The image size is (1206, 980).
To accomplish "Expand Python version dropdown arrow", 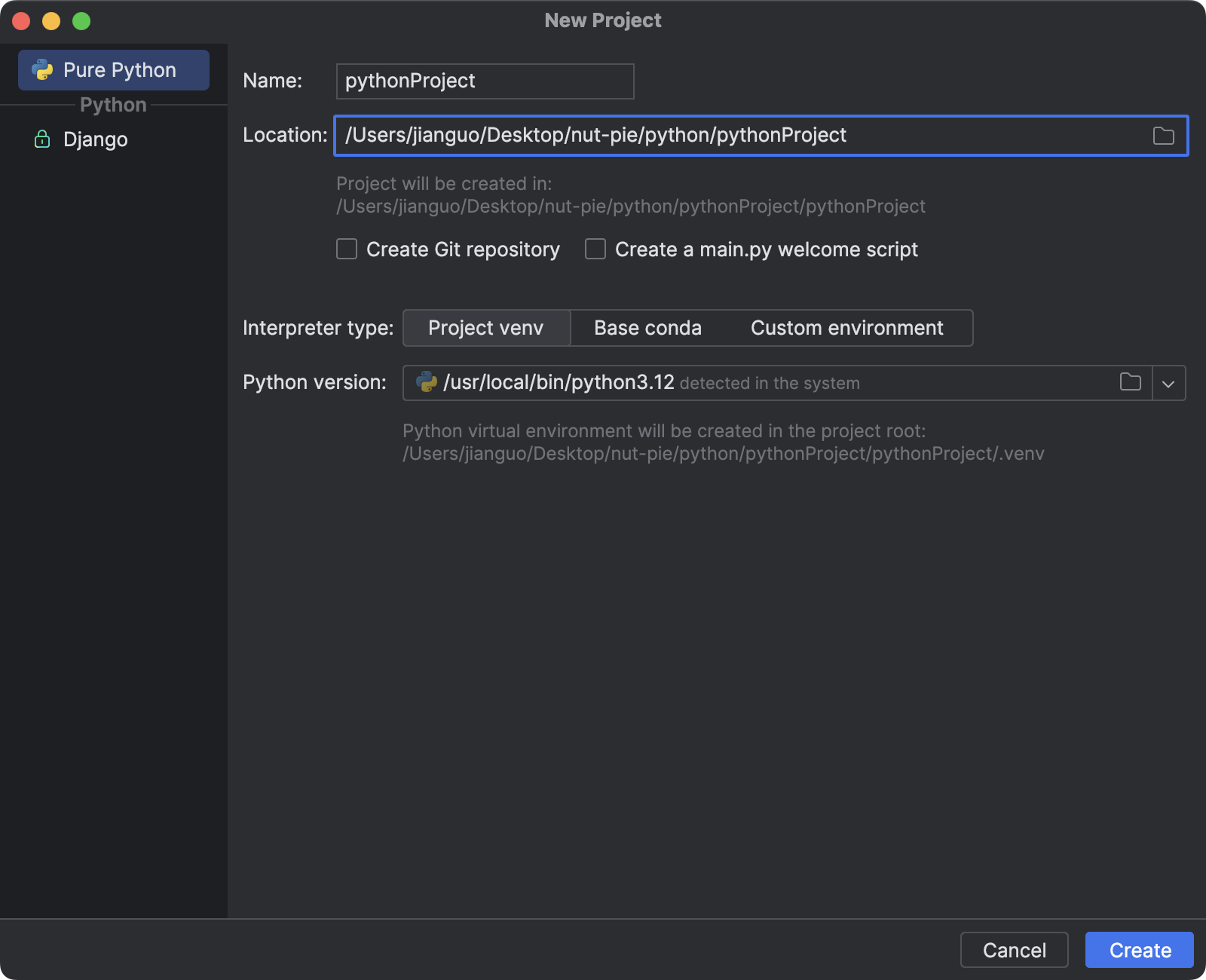I will click(x=1168, y=384).
